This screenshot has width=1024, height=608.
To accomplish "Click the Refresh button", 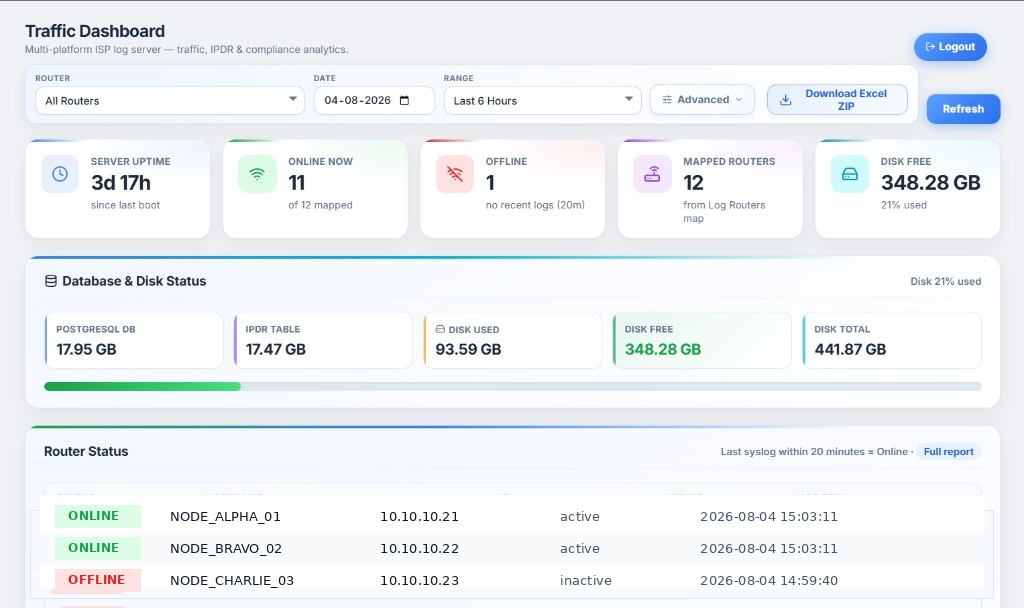I will tap(963, 109).
